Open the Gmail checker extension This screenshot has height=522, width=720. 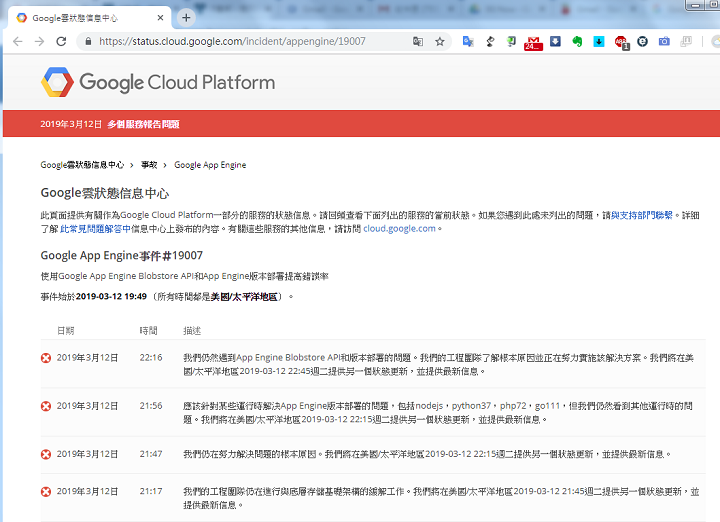click(x=532, y=42)
